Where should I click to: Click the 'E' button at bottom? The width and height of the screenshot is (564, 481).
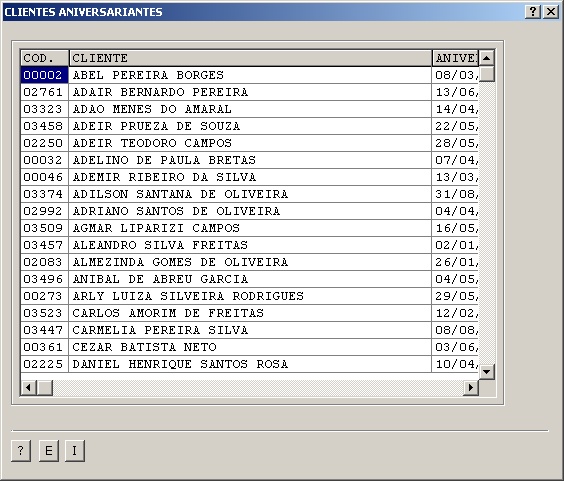(49, 450)
